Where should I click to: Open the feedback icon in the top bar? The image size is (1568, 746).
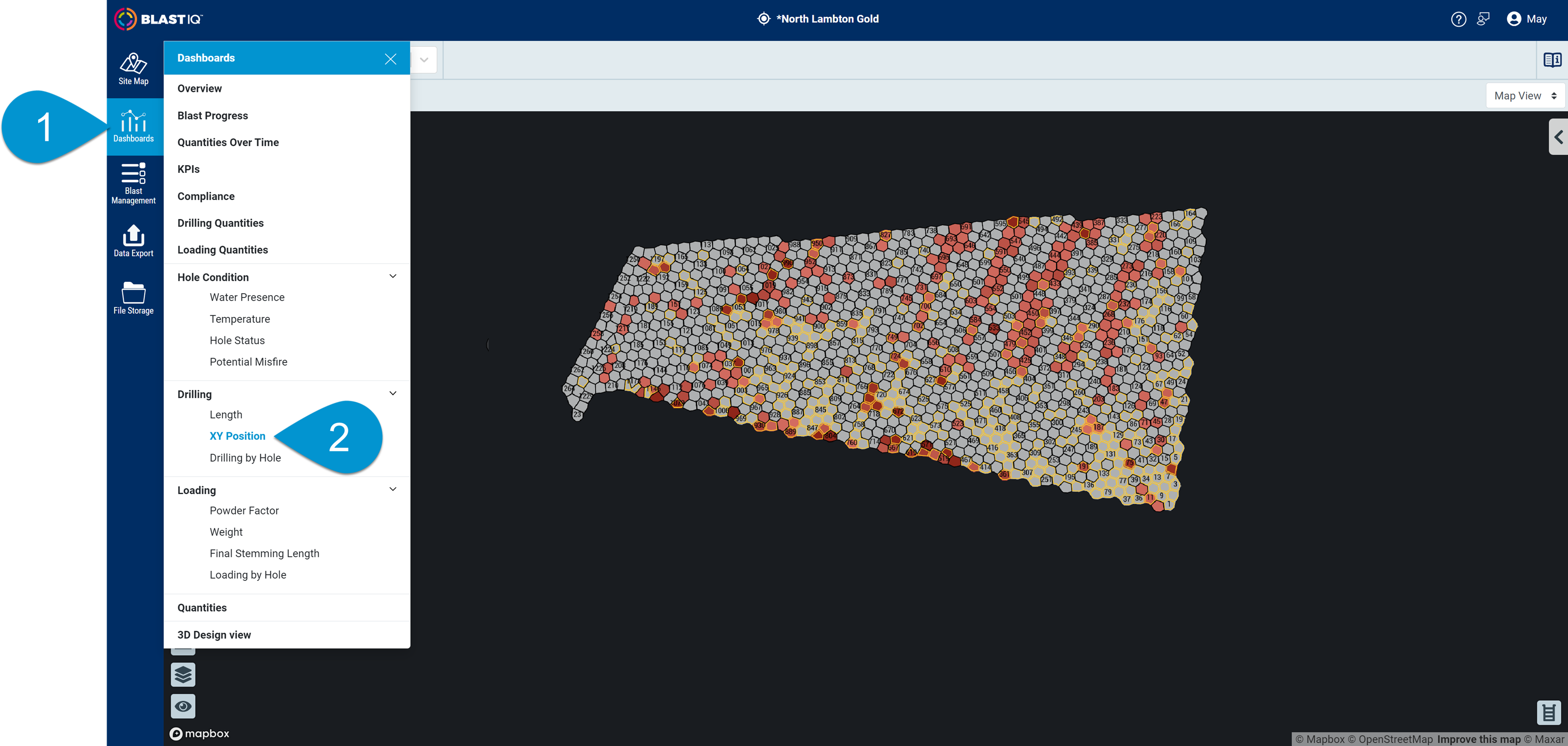[1483, 19]
